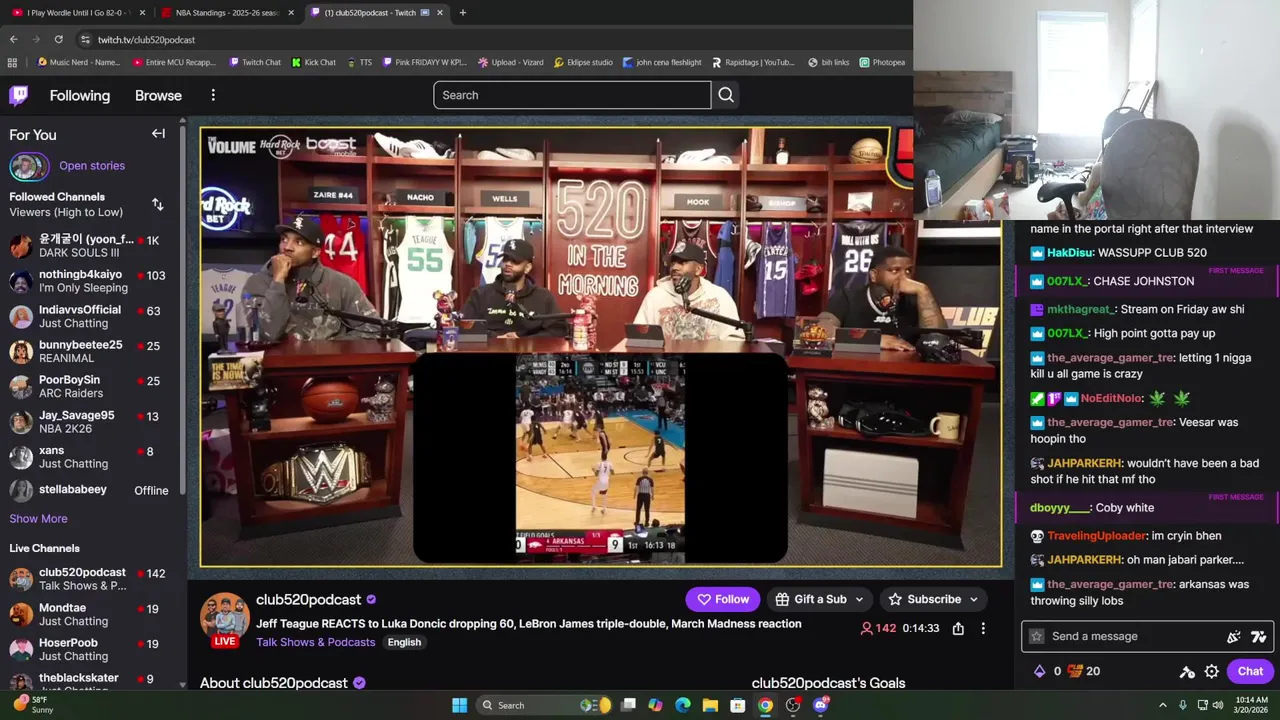This screenshot has height=720, width=1280.
Task: Close the club520podcast Twitch tab
Action: [440, 12]
